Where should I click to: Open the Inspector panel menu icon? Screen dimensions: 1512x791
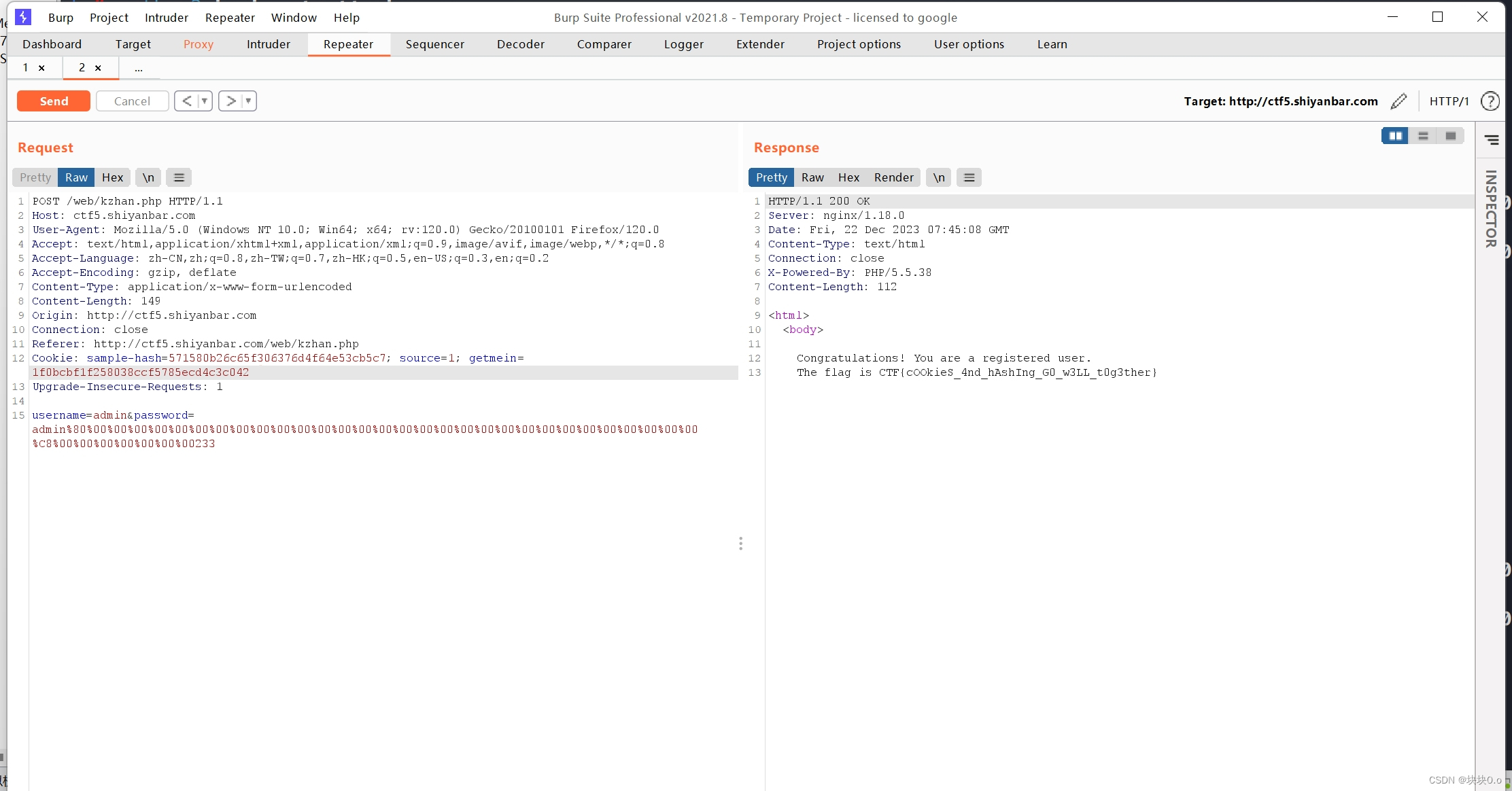point(1492,140)
